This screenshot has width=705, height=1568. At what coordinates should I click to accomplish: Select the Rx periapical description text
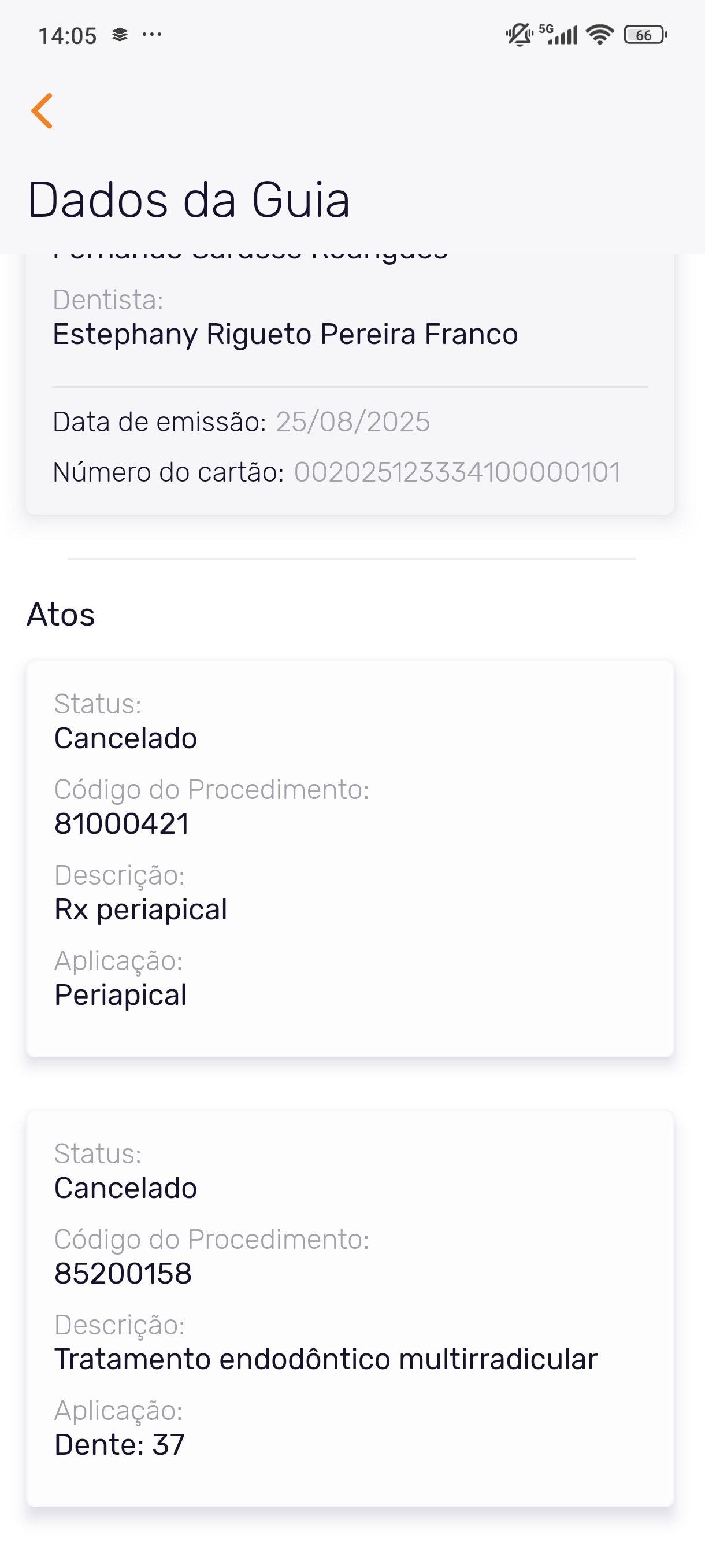tap(140, 909)
